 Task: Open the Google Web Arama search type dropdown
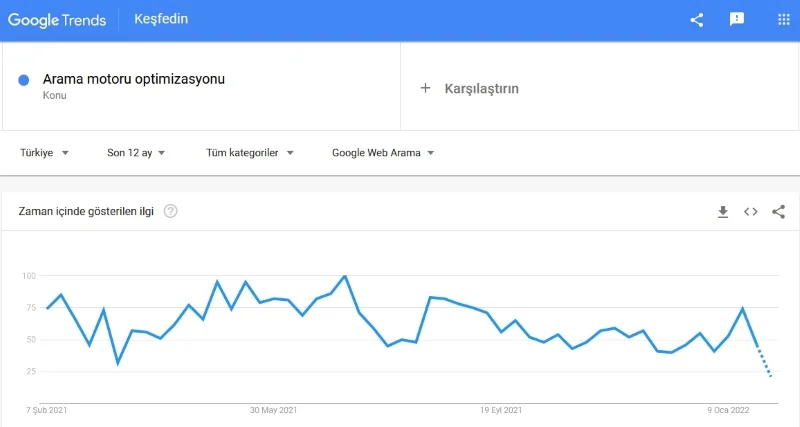[383, 153]
